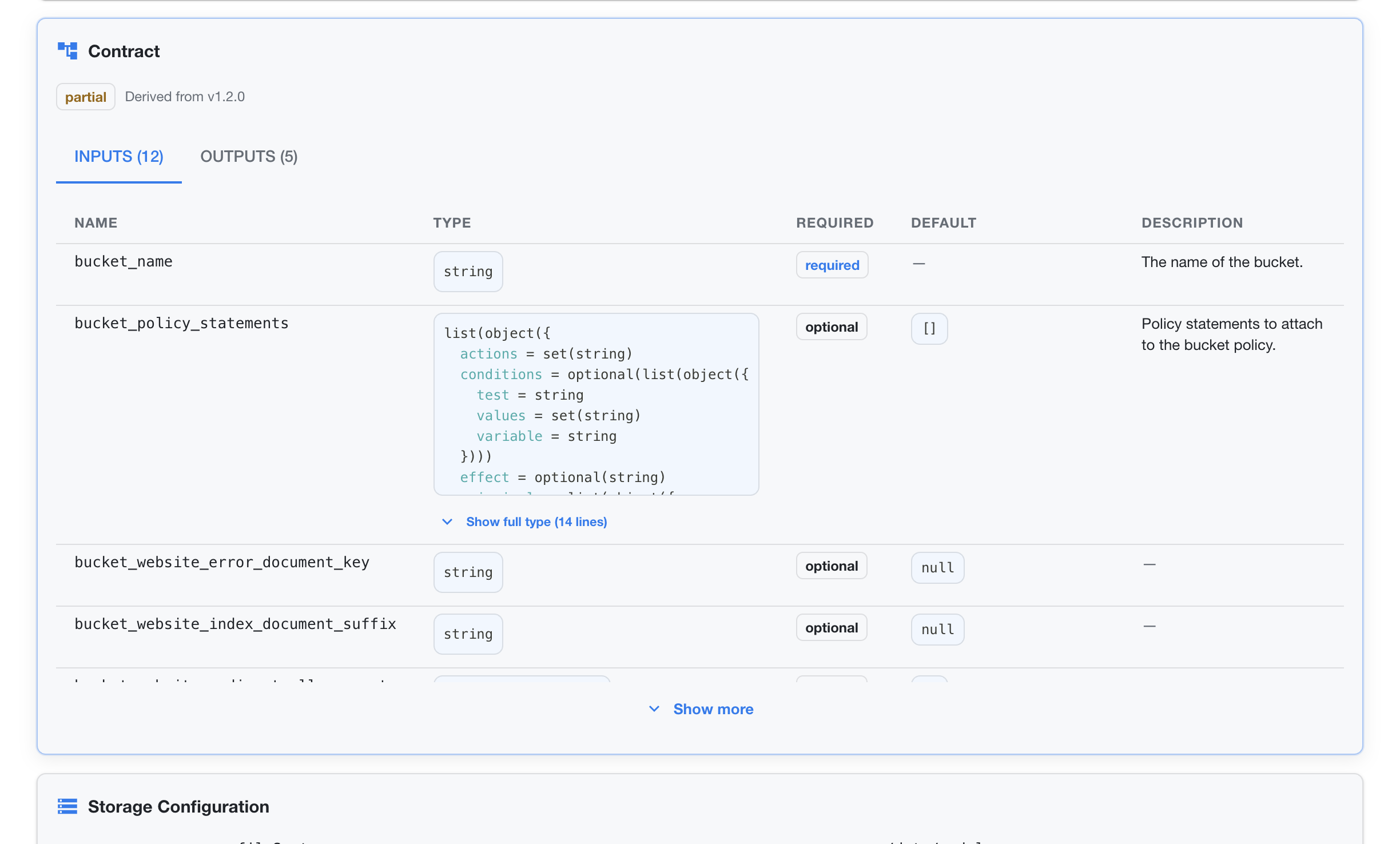Click optional badge for bucket_policy_statements
The image size is (1400, 844).
[x=832, y=327]
